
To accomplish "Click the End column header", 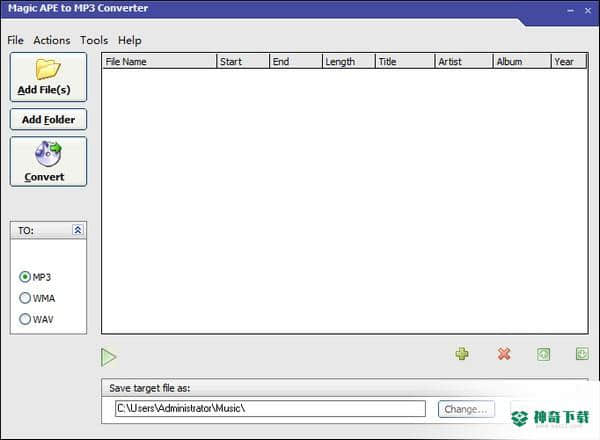I will (296, 62).
